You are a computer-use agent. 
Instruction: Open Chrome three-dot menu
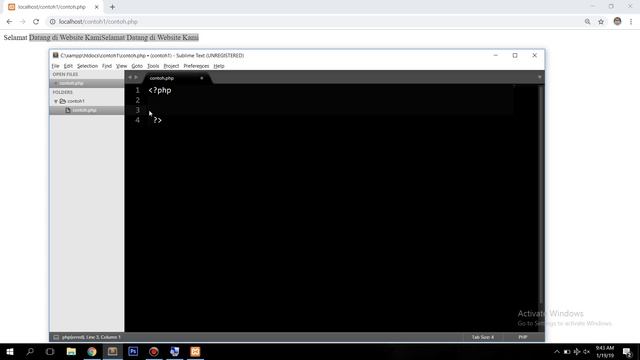click(x=631, y=22)
